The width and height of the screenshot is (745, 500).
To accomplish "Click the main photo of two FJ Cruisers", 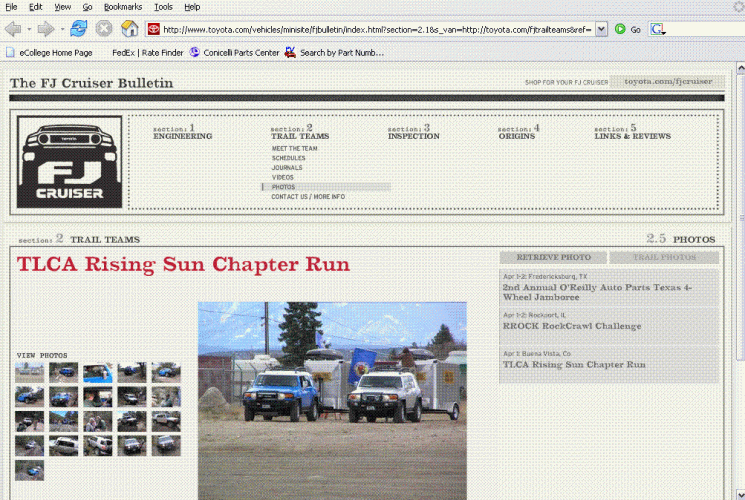I will pos(332,401).
